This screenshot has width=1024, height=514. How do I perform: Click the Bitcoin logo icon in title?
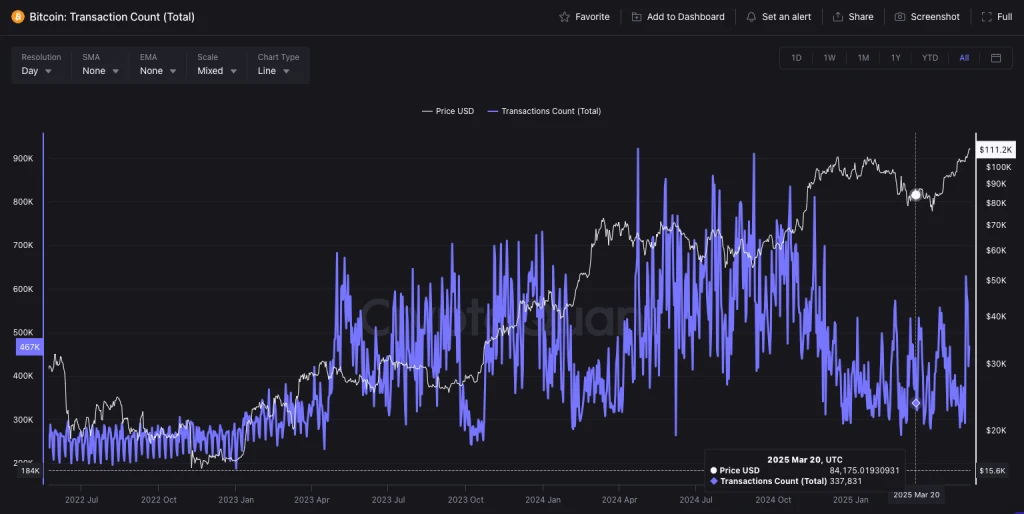click(17, 17)
